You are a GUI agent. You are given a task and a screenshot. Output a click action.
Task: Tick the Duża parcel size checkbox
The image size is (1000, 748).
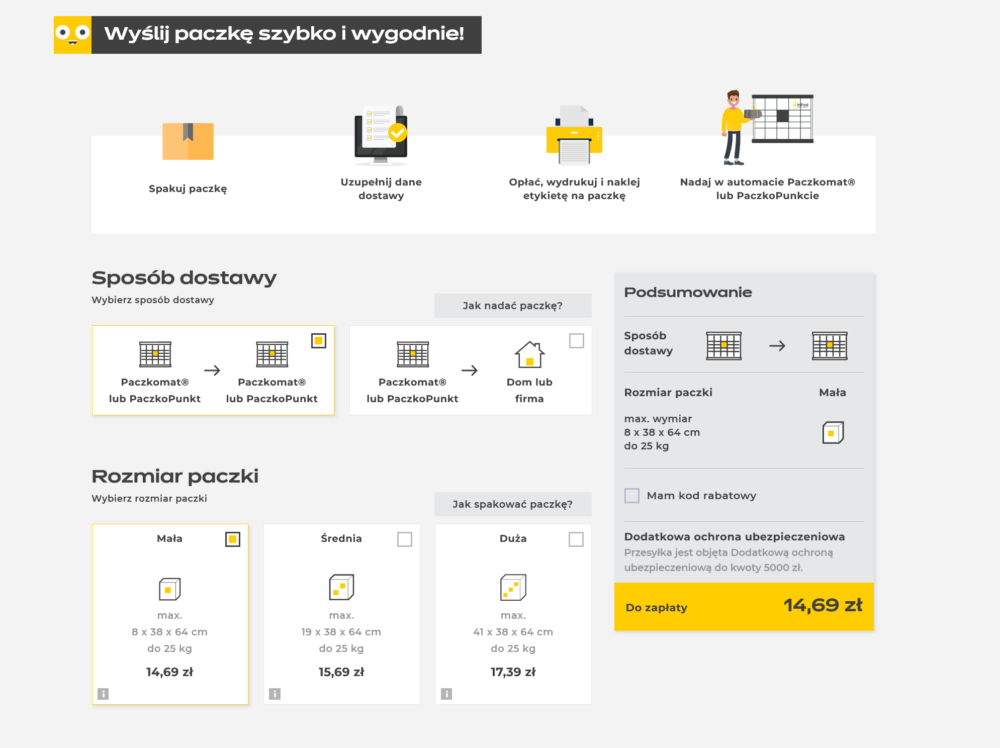(576, 539)
